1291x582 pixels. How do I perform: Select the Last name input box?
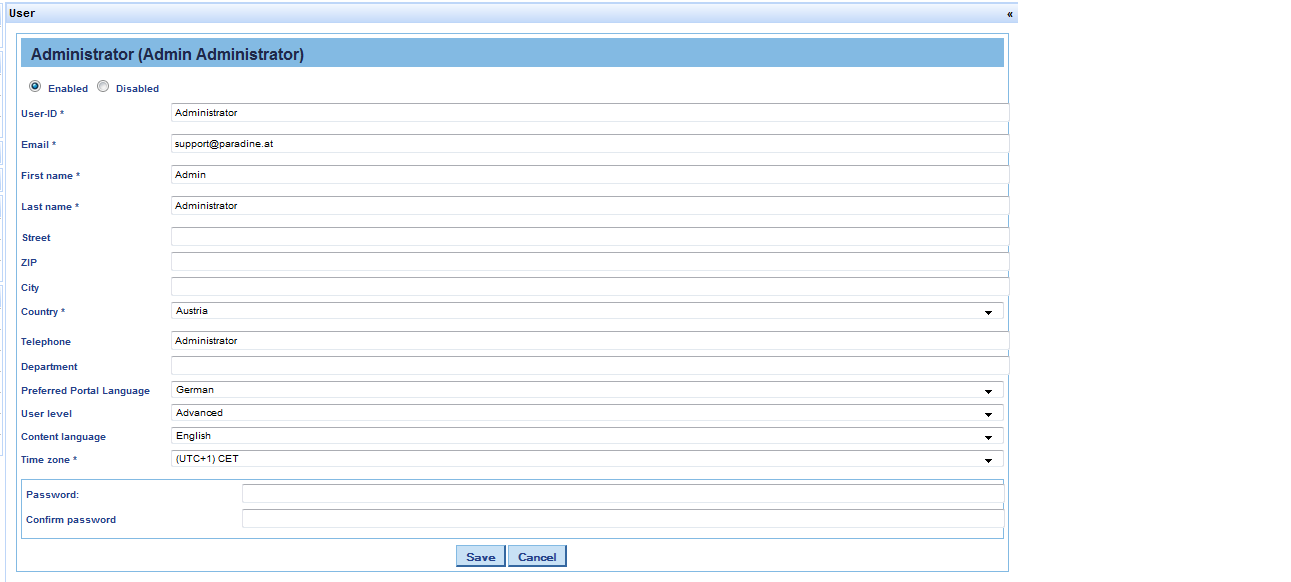click(589, 206)
